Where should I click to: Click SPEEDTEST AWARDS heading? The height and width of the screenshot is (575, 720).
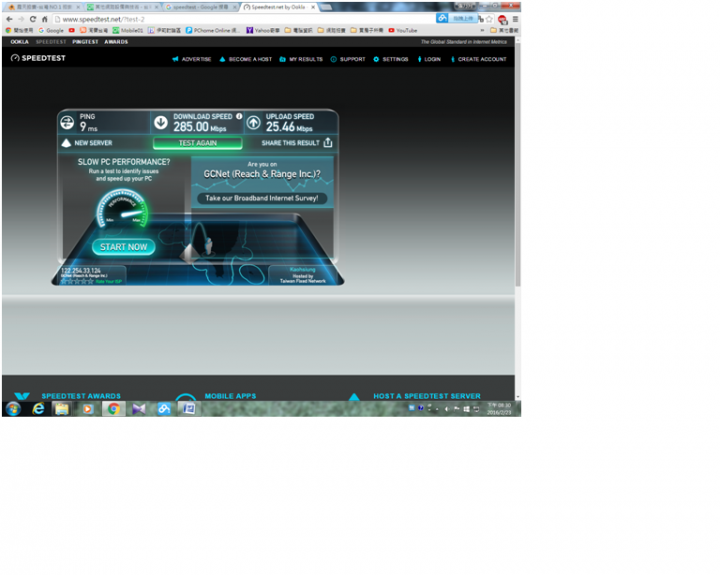pos(81,396)
